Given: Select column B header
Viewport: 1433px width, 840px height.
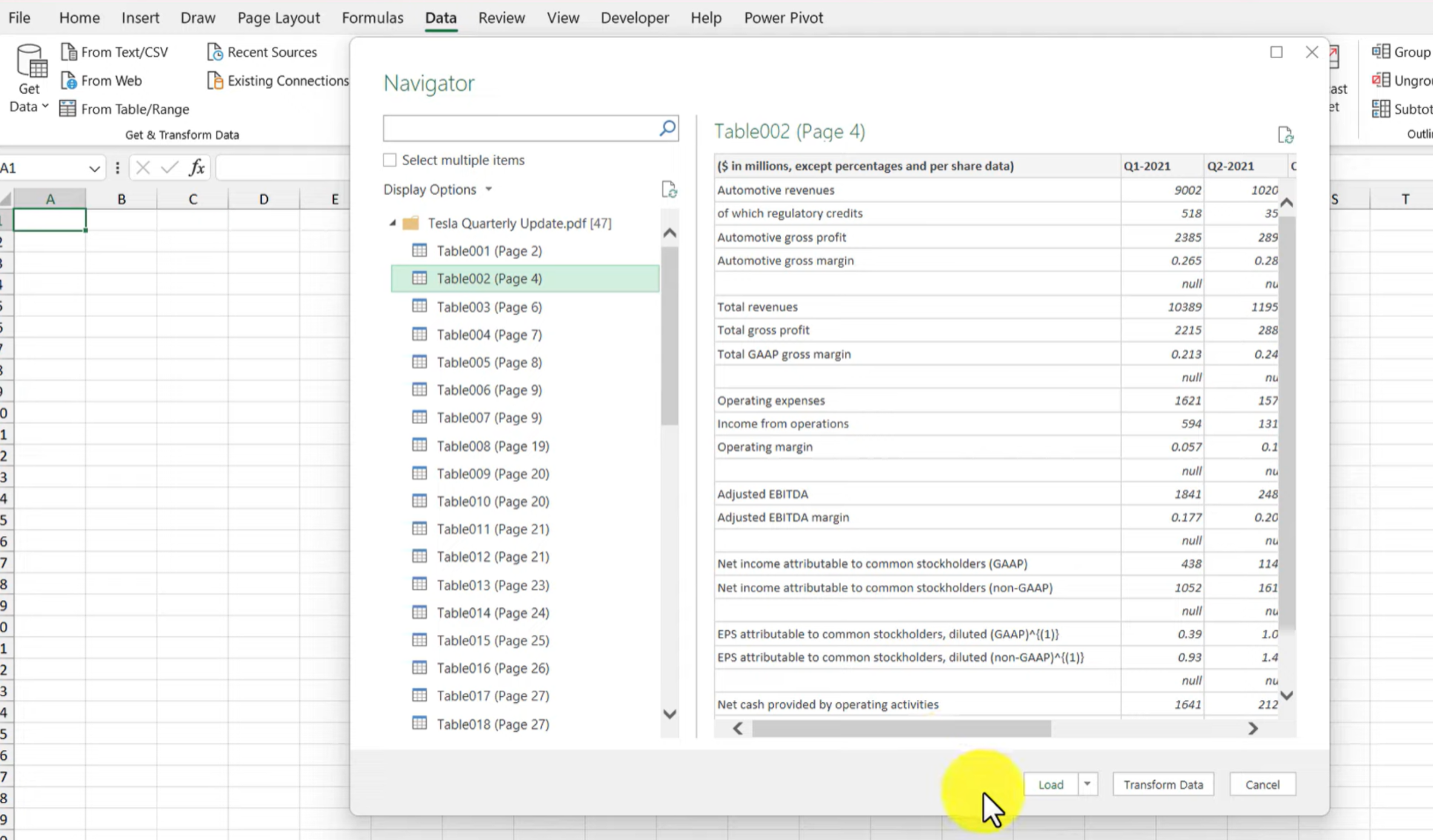Looking at the screenshot, I should click(122, 199).
